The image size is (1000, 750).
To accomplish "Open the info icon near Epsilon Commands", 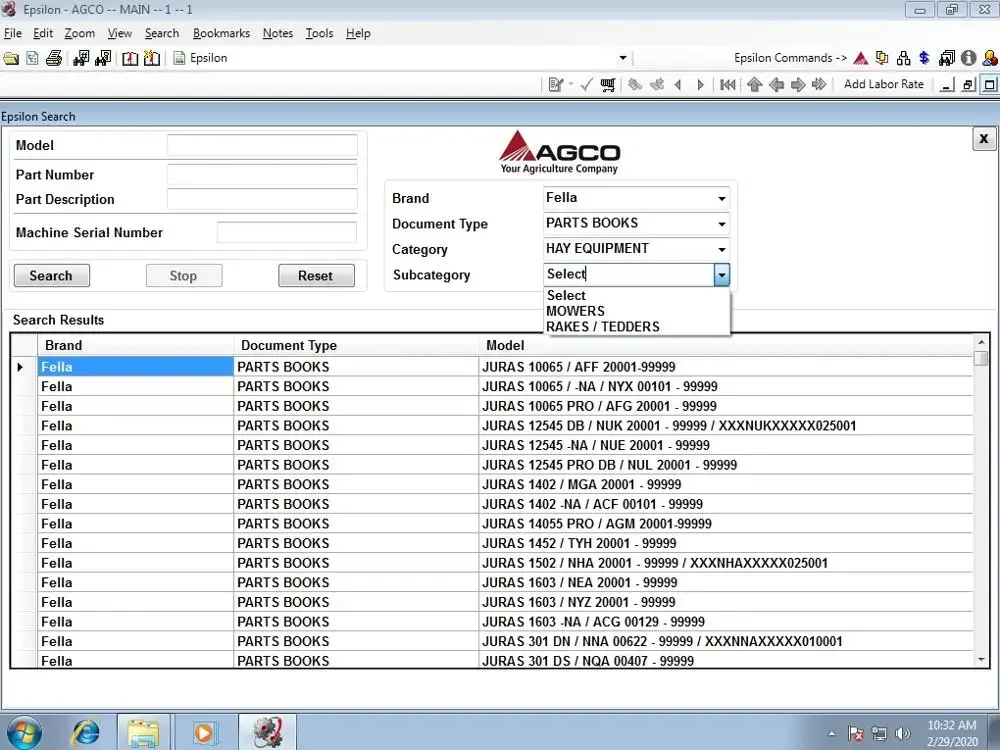I will (x=966, y=58).
